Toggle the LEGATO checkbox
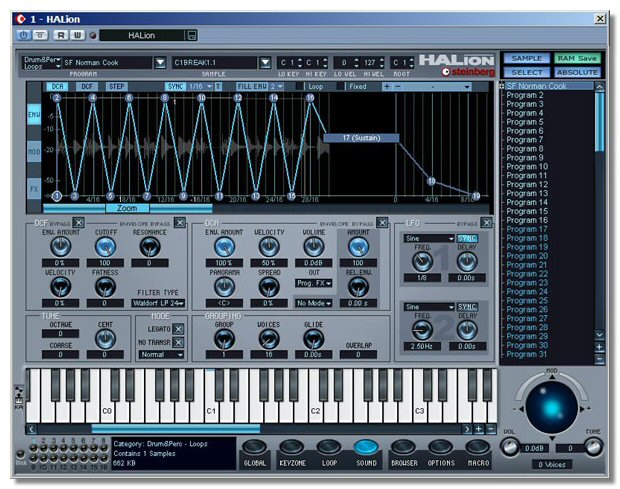This screenshot has height=489, width=620. (x=178, y=329)
